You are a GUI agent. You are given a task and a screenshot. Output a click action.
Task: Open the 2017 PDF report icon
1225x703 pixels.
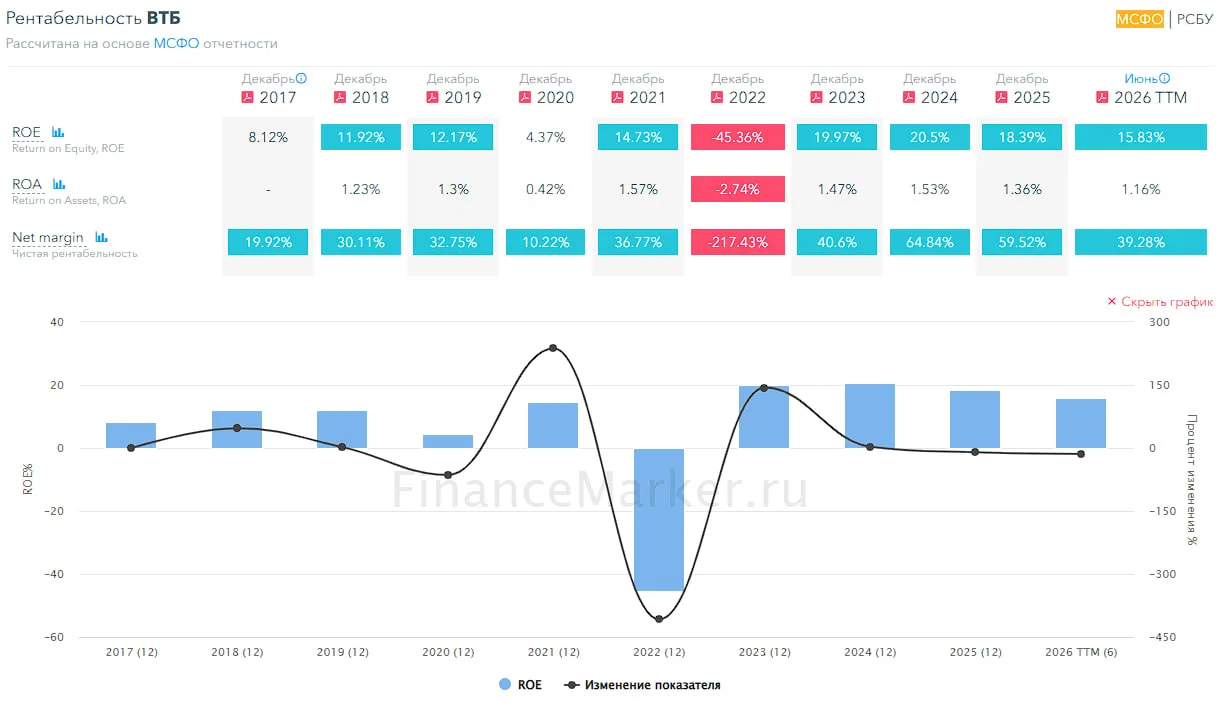pos(248,97)
